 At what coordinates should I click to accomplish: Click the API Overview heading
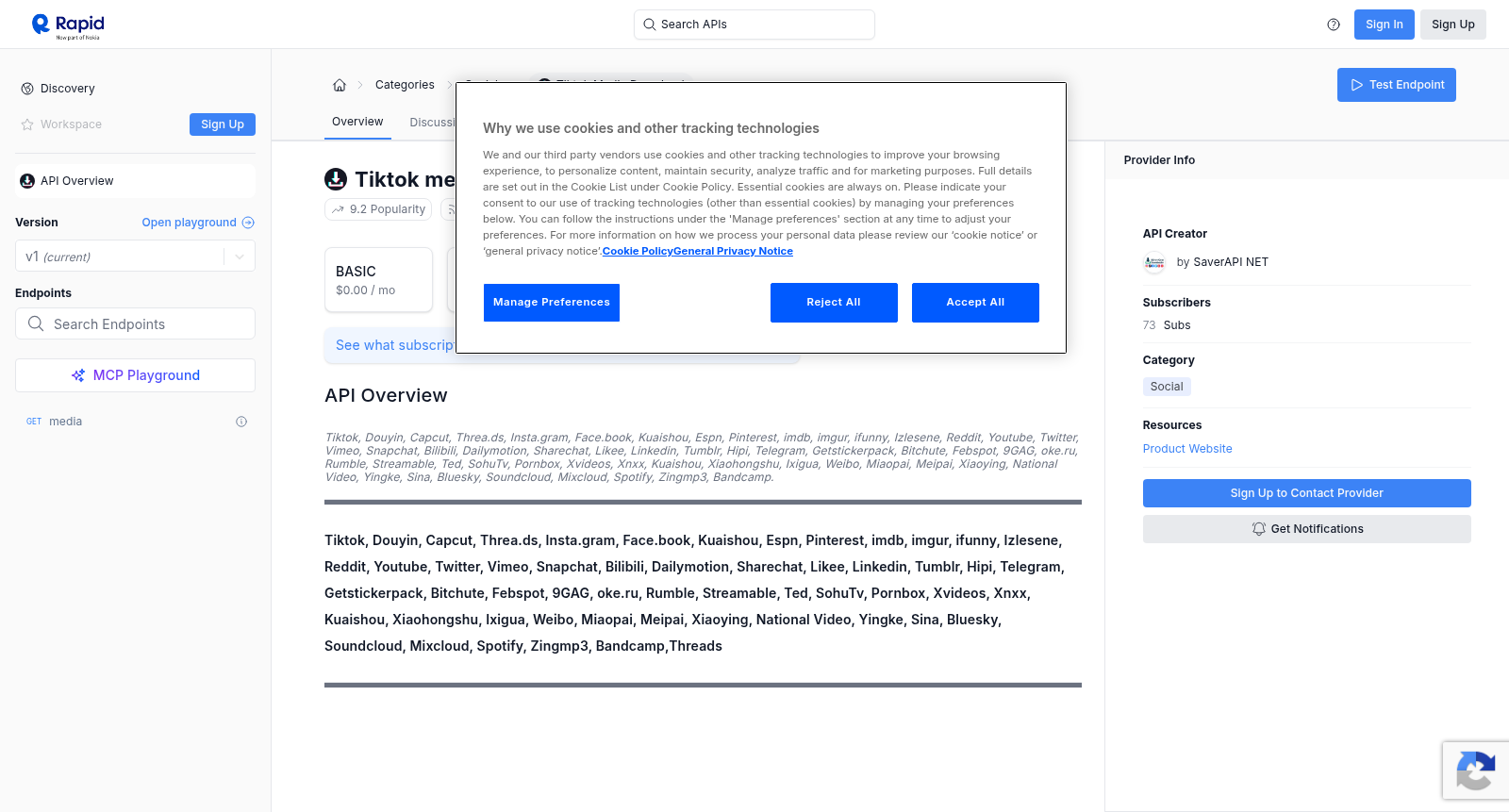point(386,395)
